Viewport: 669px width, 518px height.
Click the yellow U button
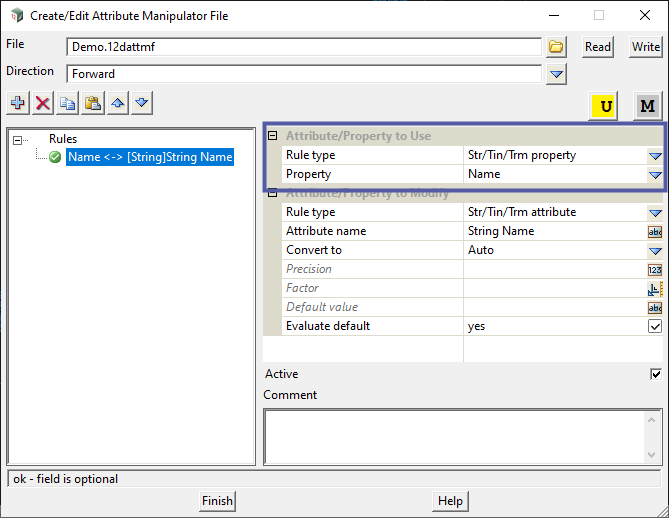pyautogui.click(x=605, y=106)
